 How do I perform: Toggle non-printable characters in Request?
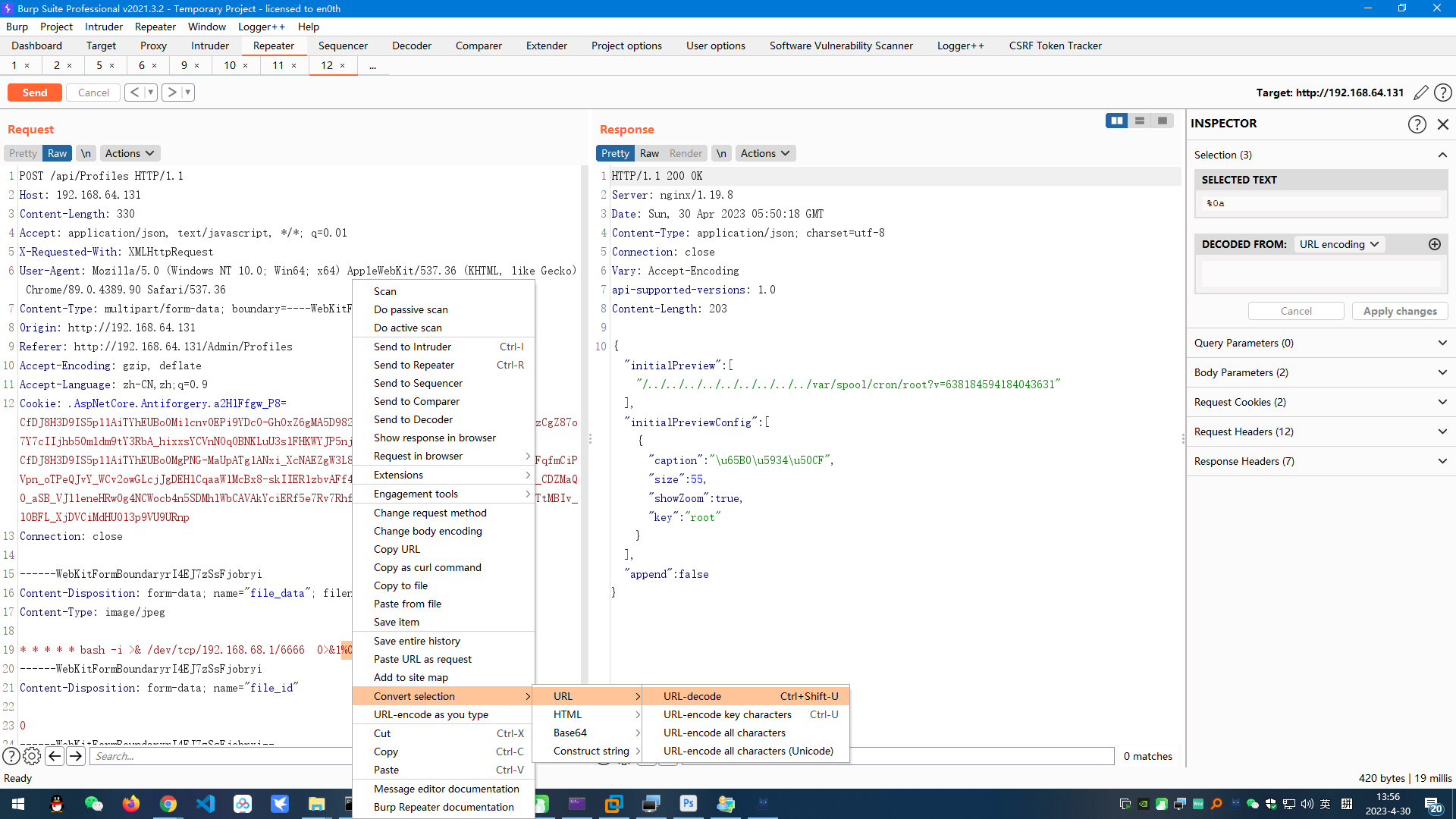(x=86, y=153)
